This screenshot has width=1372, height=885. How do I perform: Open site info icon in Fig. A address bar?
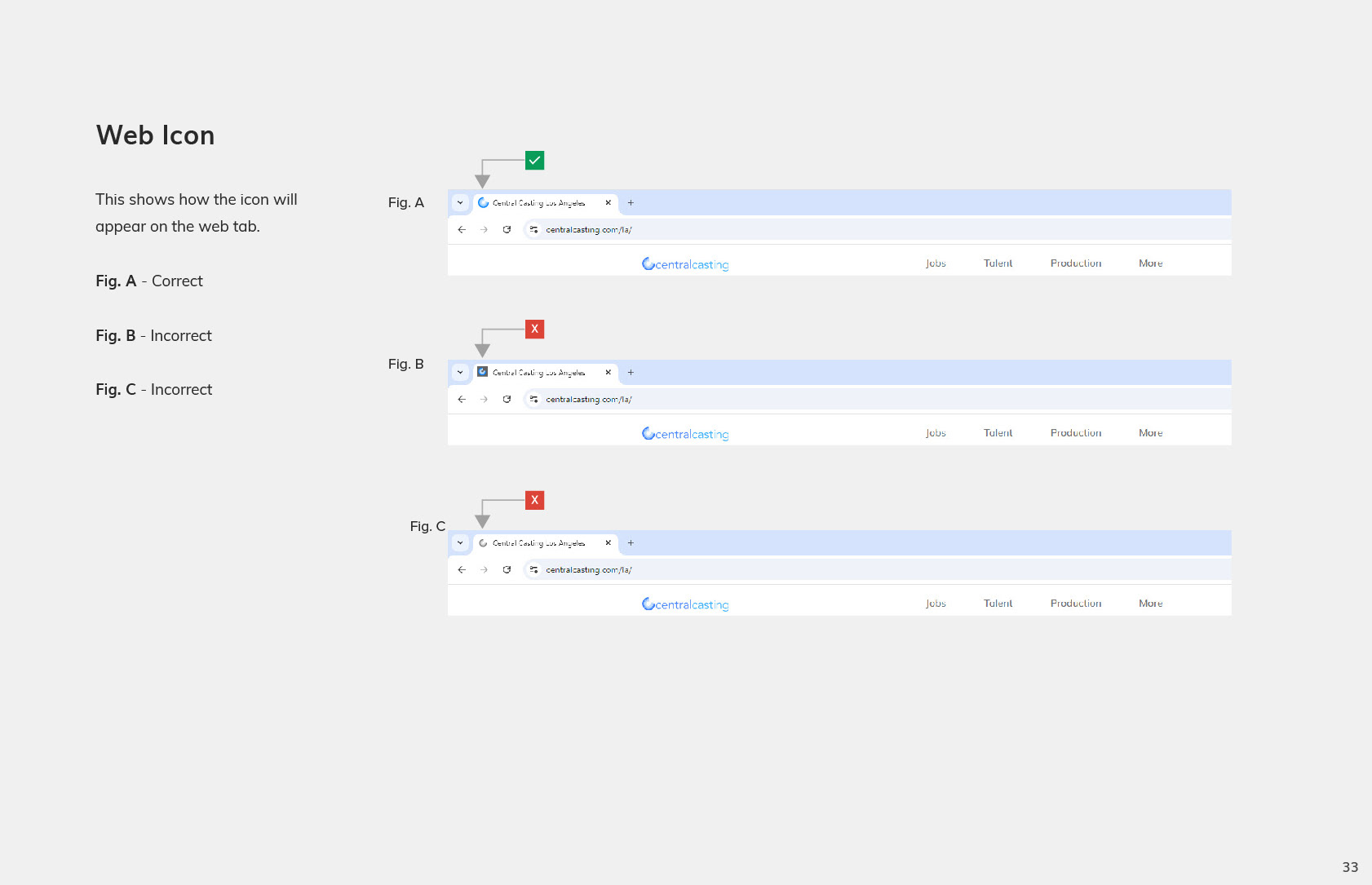pos(534,230)
